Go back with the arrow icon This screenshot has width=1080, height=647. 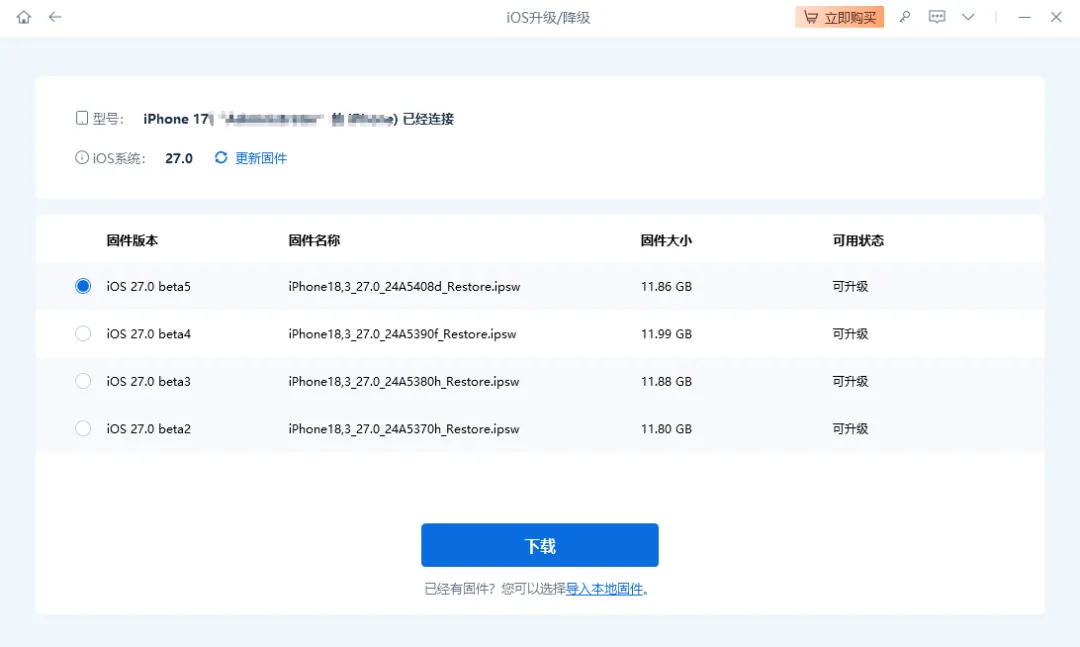[55, 17]
